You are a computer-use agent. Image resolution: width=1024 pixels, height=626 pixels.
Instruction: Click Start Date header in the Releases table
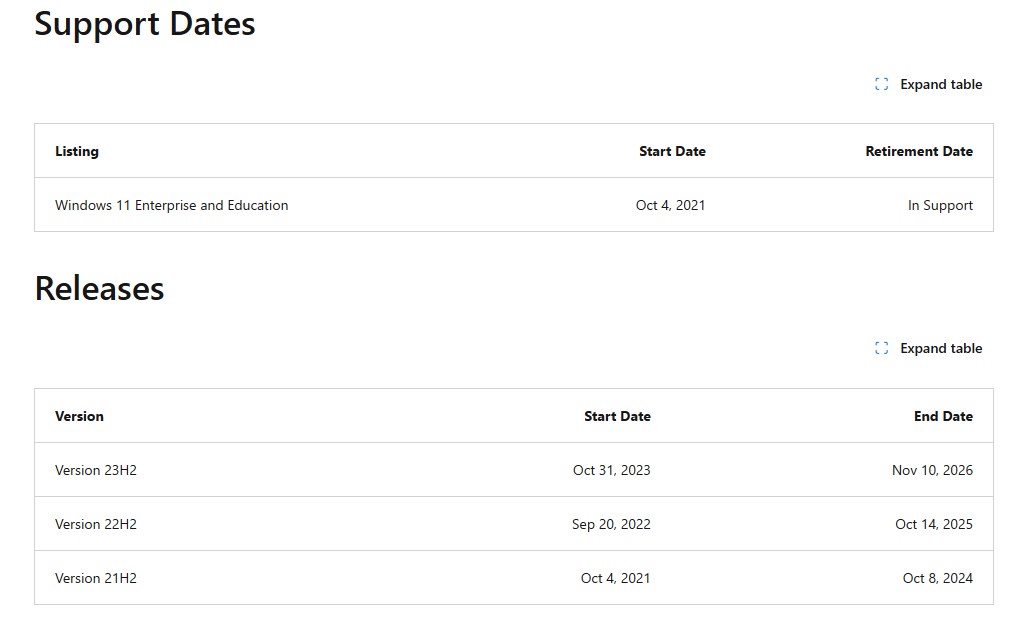click(x=617, y=417)
